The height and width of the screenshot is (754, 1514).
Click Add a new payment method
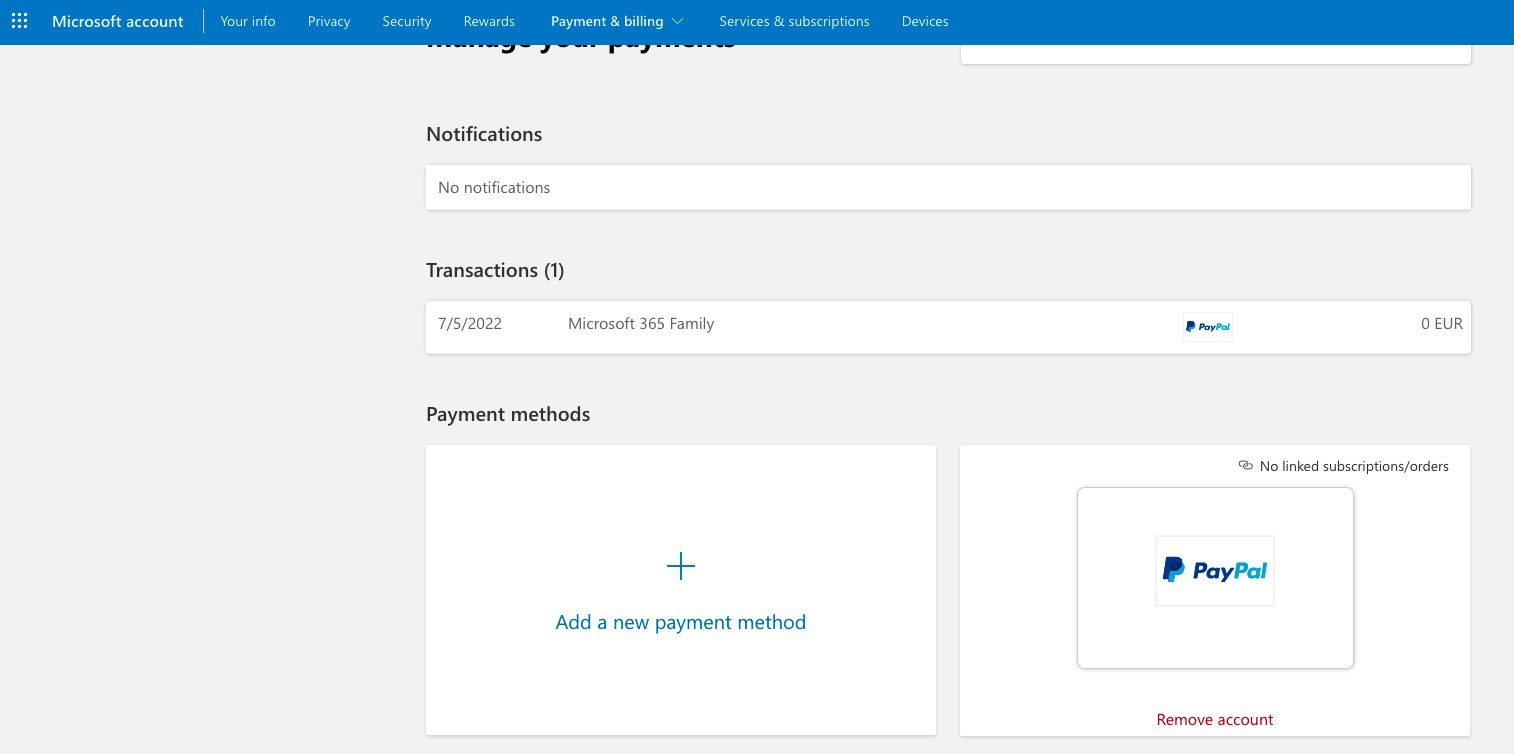click(x=681, y=621)
